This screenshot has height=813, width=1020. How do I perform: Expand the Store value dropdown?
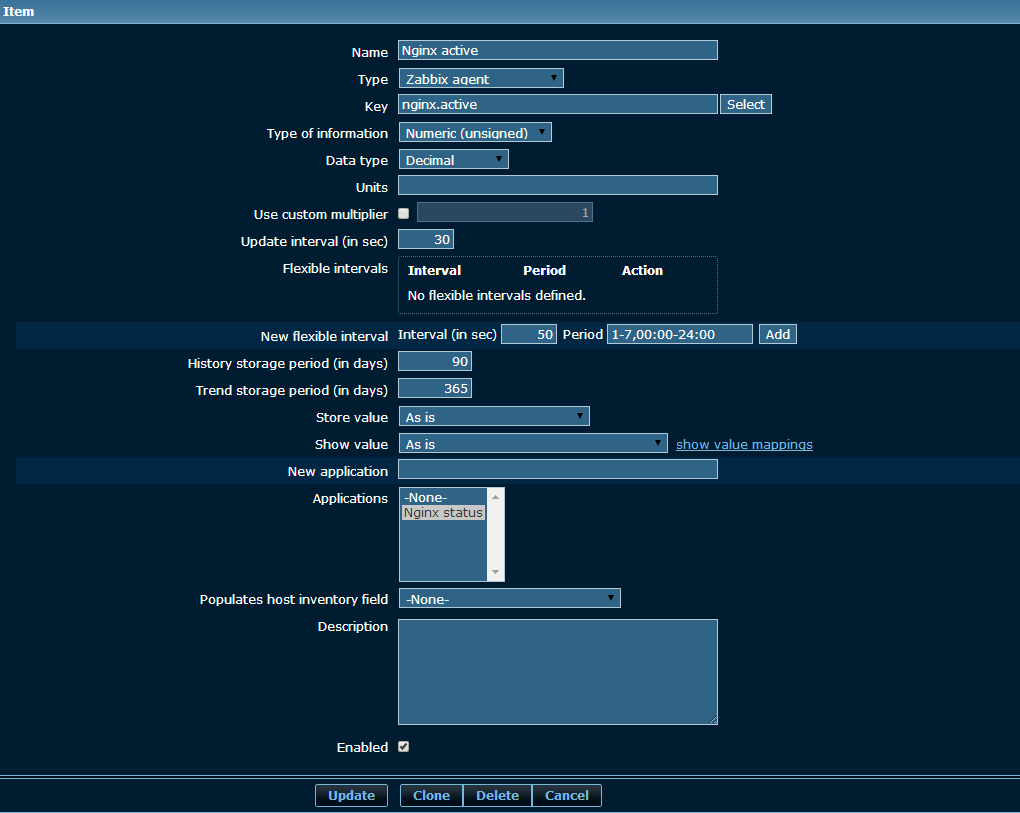[x=494, y=417]
